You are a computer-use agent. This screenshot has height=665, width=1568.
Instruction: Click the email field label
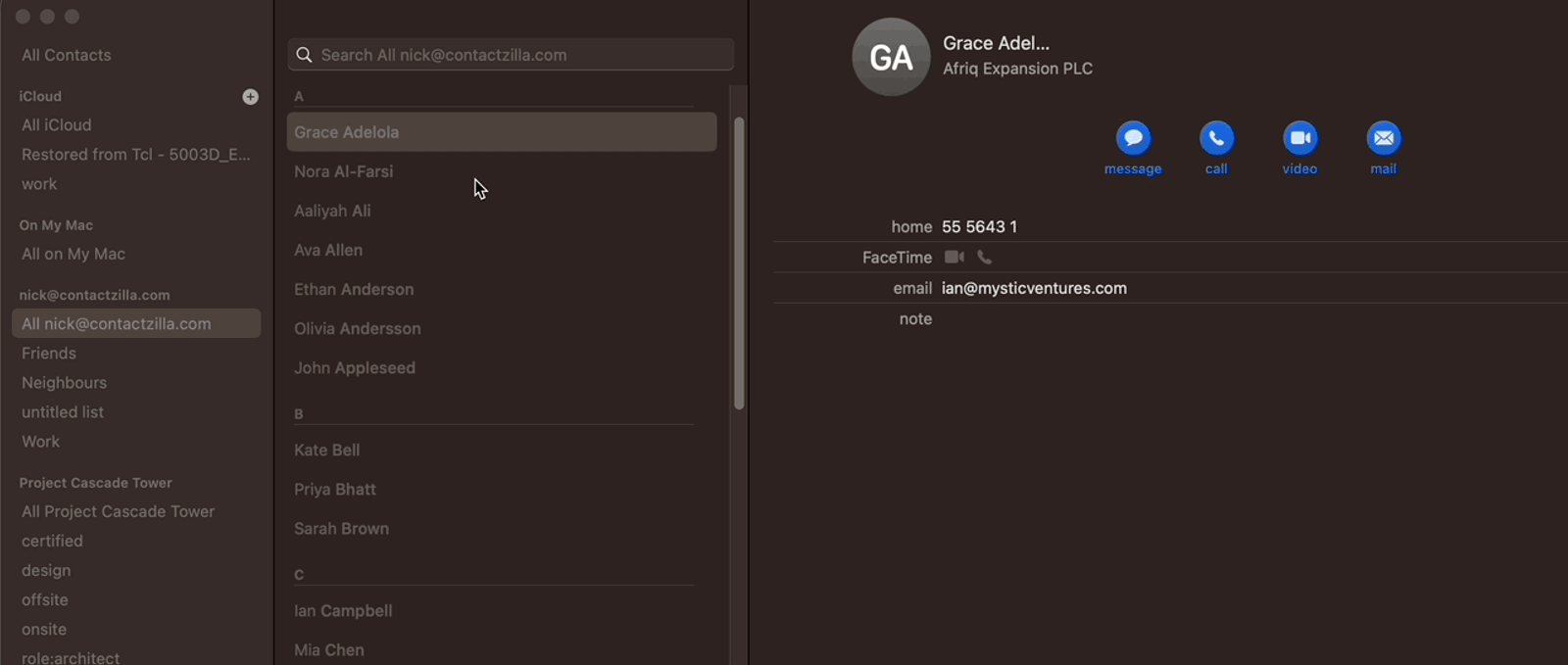[912, 288]
